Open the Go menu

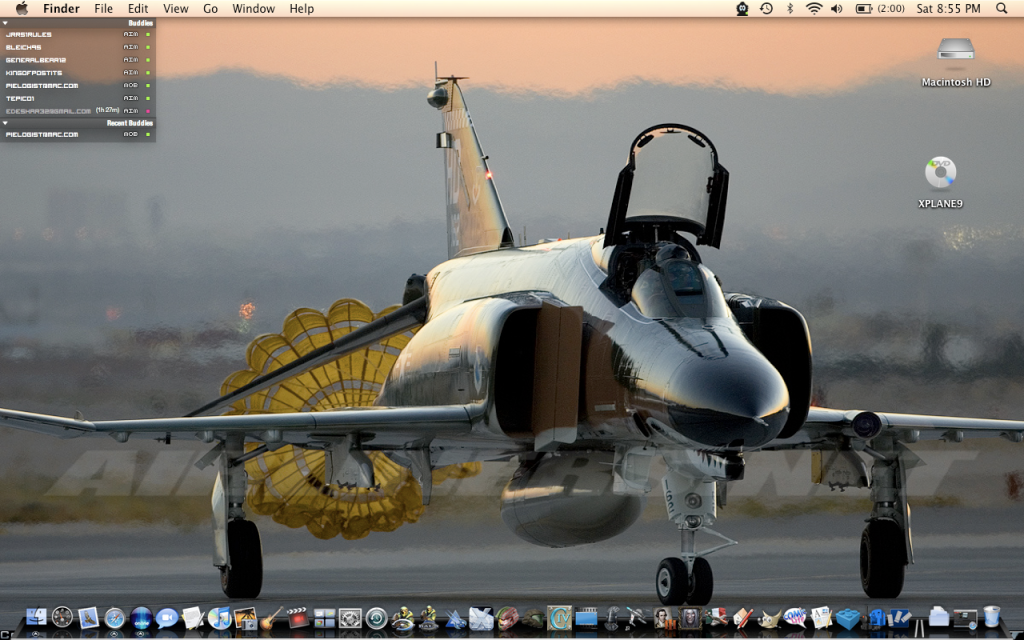tap(210, 8)
